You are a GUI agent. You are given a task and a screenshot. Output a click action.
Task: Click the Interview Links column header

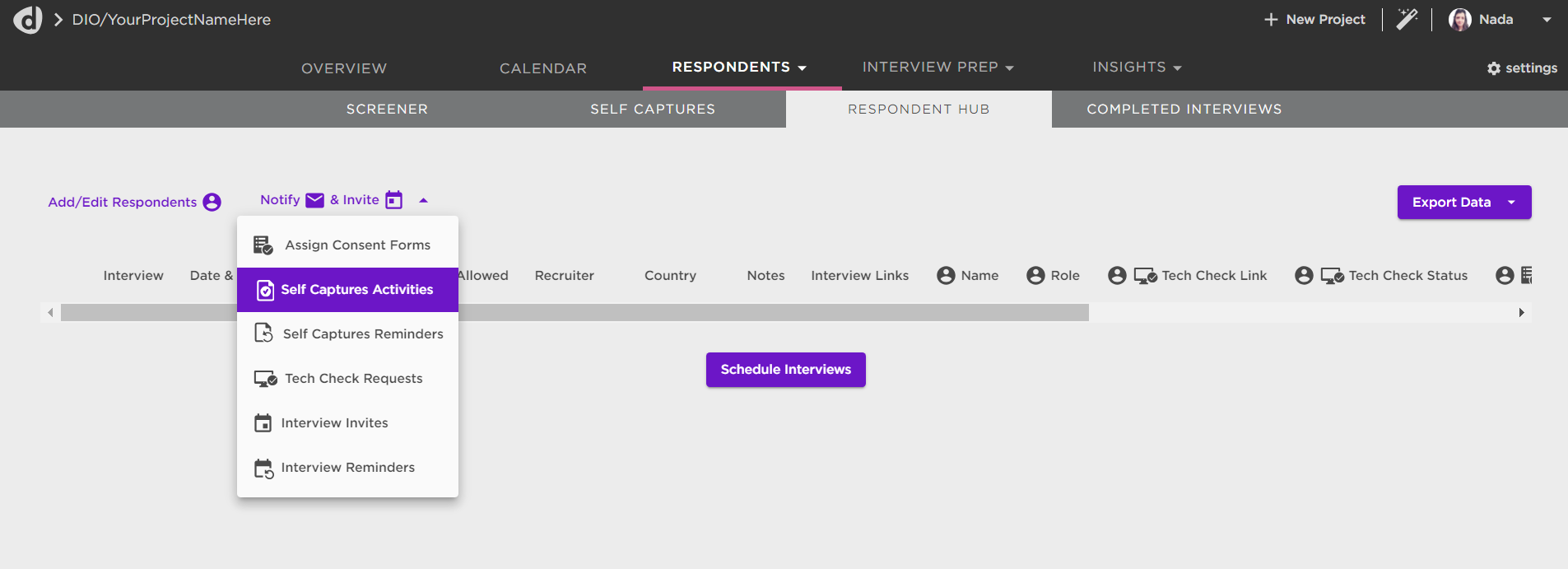[x=860, y=276]
